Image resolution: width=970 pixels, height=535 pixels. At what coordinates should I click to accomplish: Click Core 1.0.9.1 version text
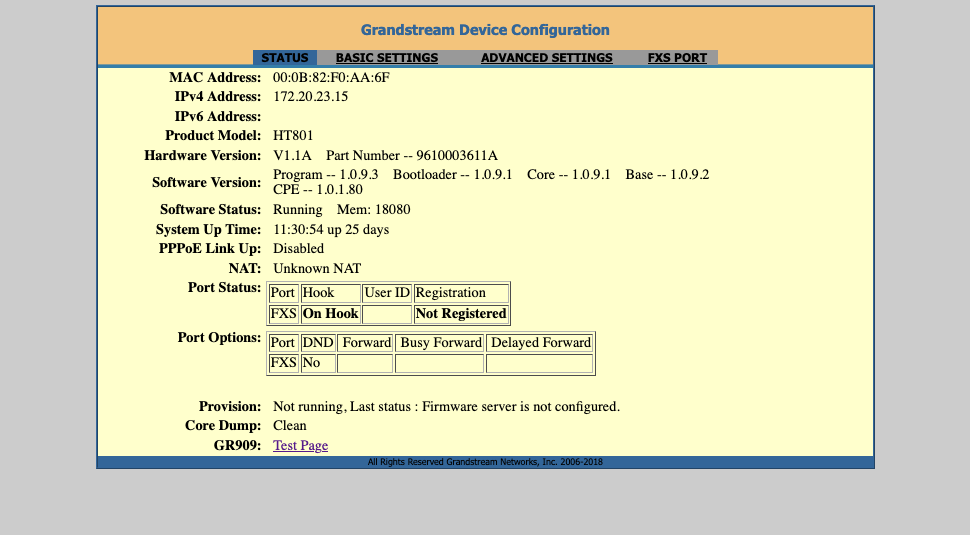[569, 174]
